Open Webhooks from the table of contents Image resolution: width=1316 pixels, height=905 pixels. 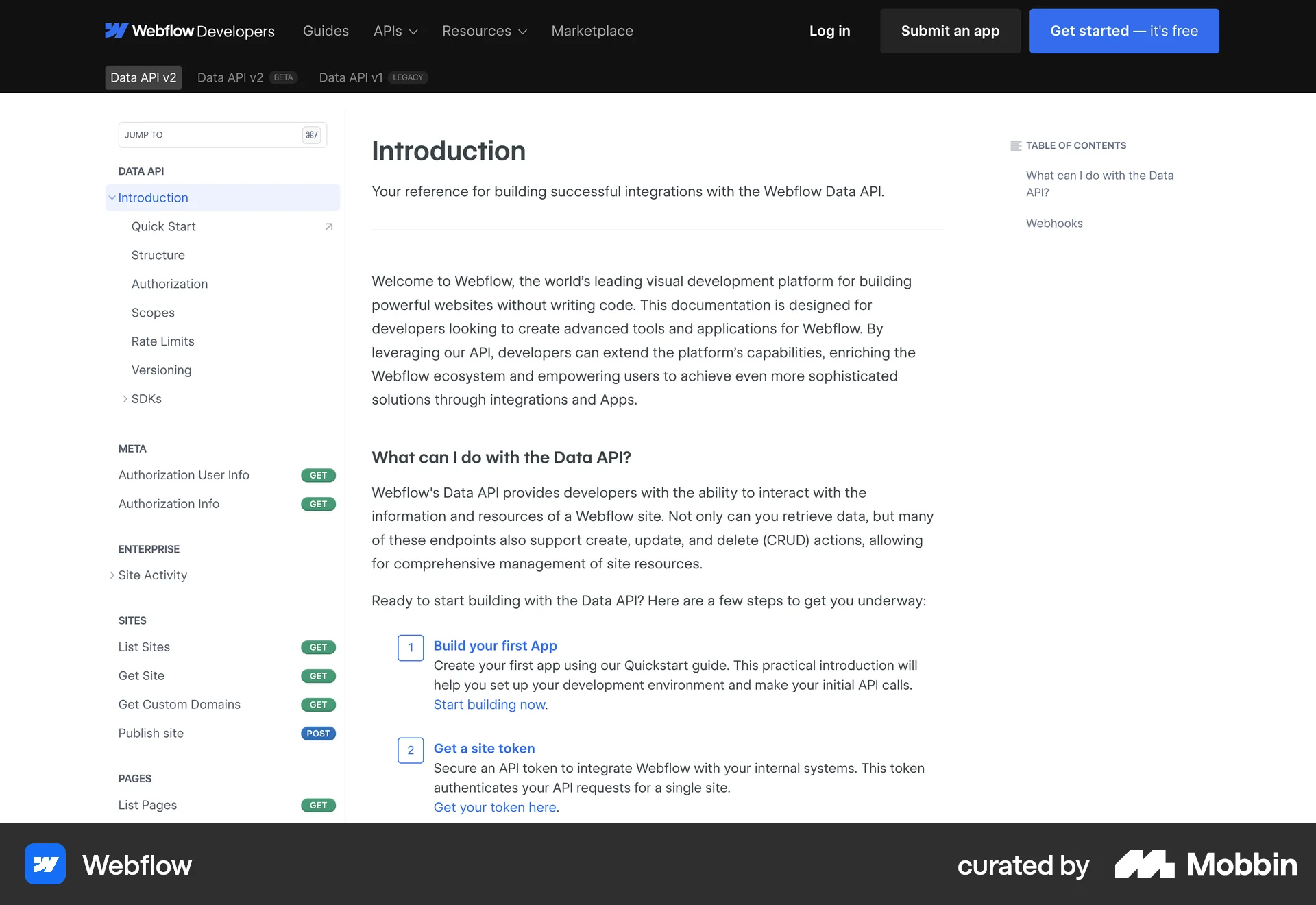click(x=1054, y=223)
